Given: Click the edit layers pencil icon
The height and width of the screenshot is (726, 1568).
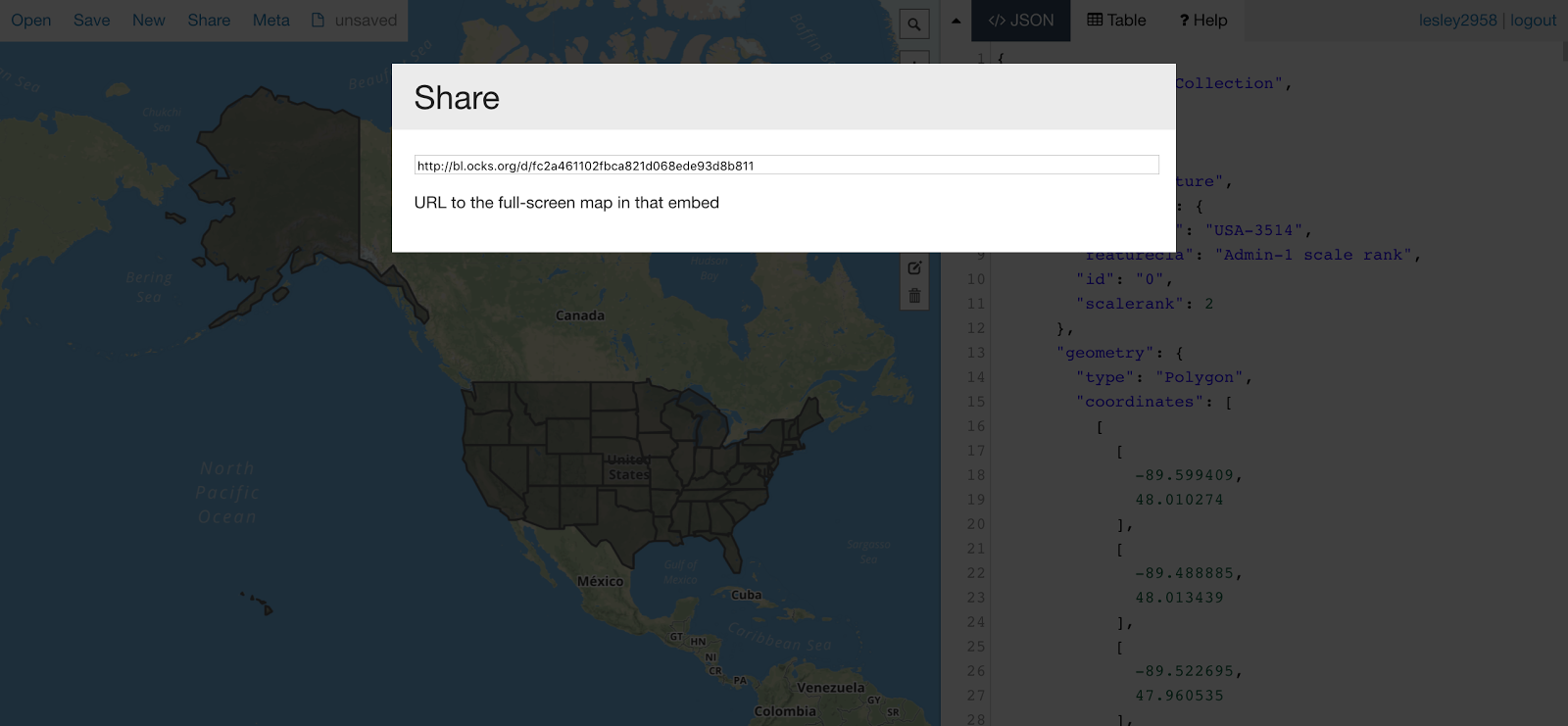Looking at the screenshot, I should tap(914, 267).
